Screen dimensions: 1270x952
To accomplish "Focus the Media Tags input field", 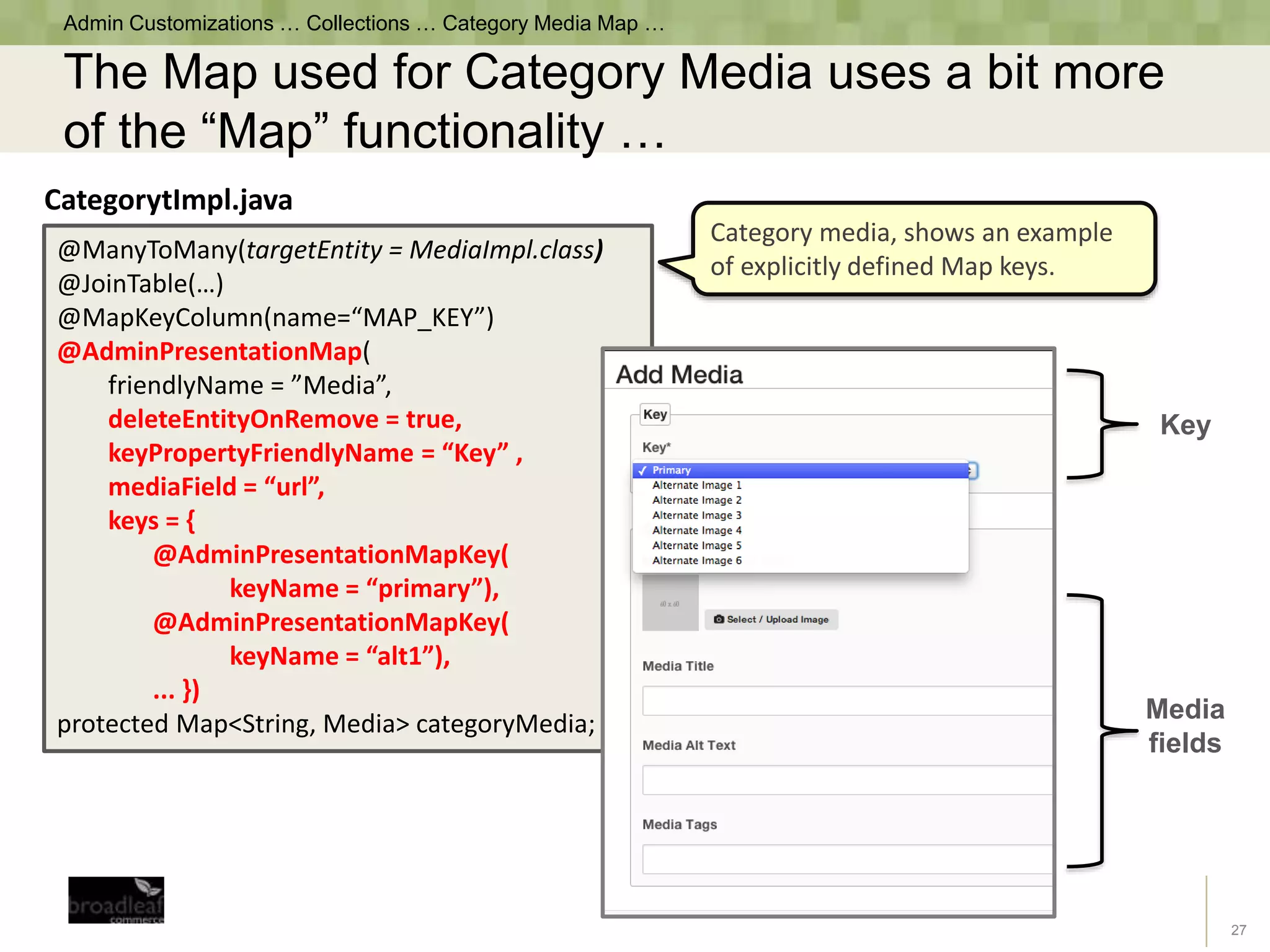I will 847,860.
